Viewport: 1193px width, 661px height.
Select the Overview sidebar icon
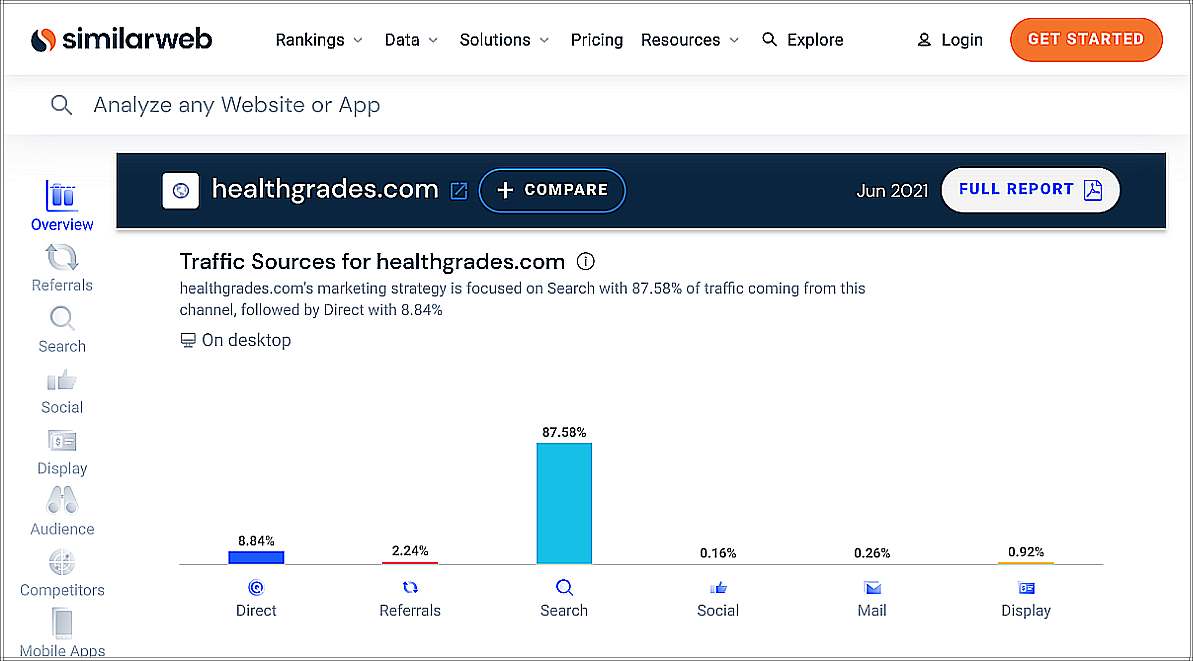coord(62,196)
